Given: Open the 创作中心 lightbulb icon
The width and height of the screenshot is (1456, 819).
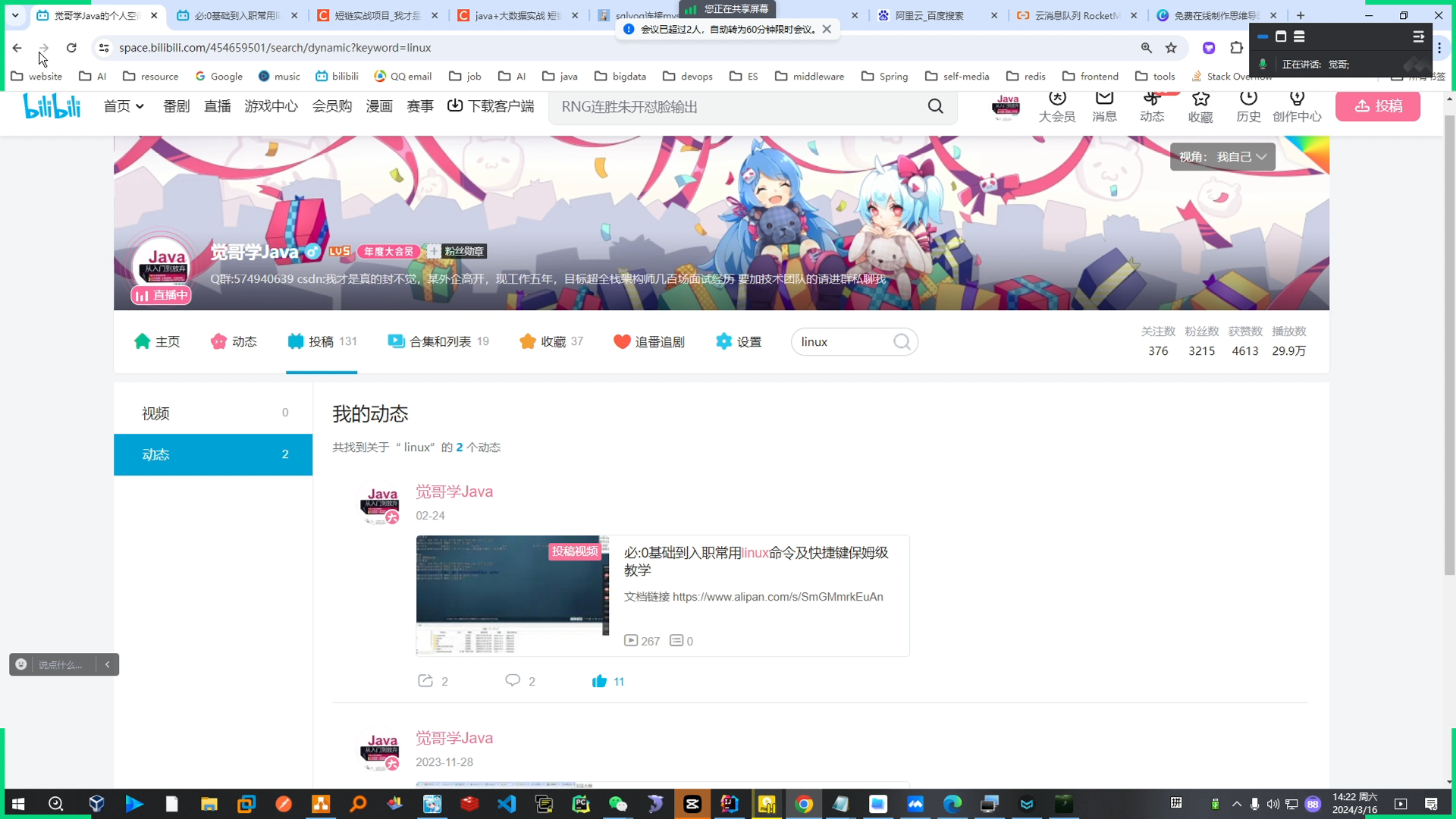Looking at the screenshot, I should click(x=1297, y=107).
